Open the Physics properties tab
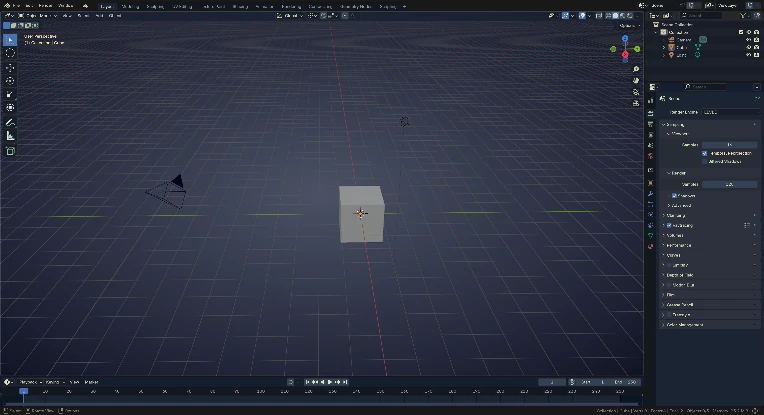This screenshot has height=415, width=764. click(651, 215)
